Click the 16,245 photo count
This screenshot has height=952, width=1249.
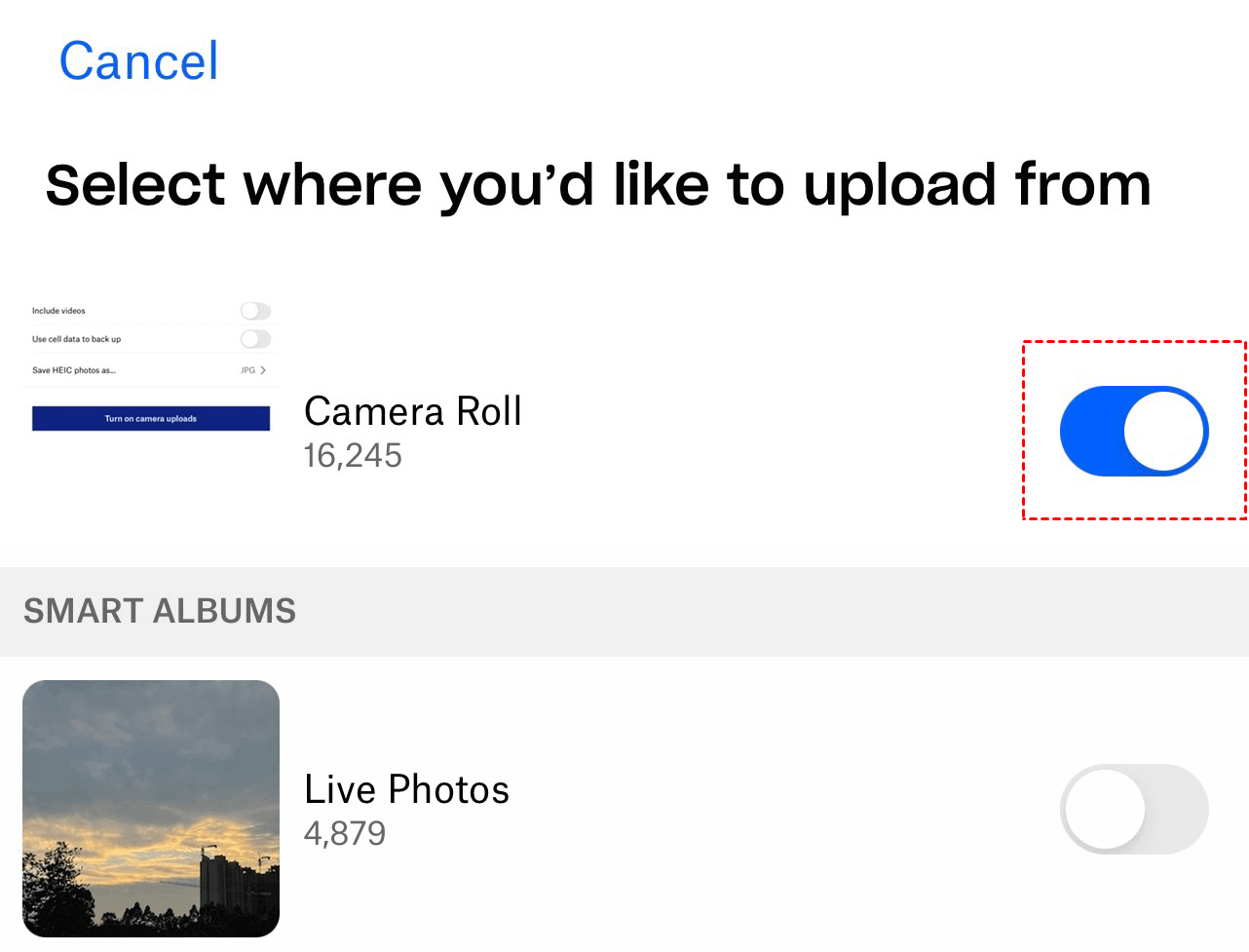tap(353, 456)
